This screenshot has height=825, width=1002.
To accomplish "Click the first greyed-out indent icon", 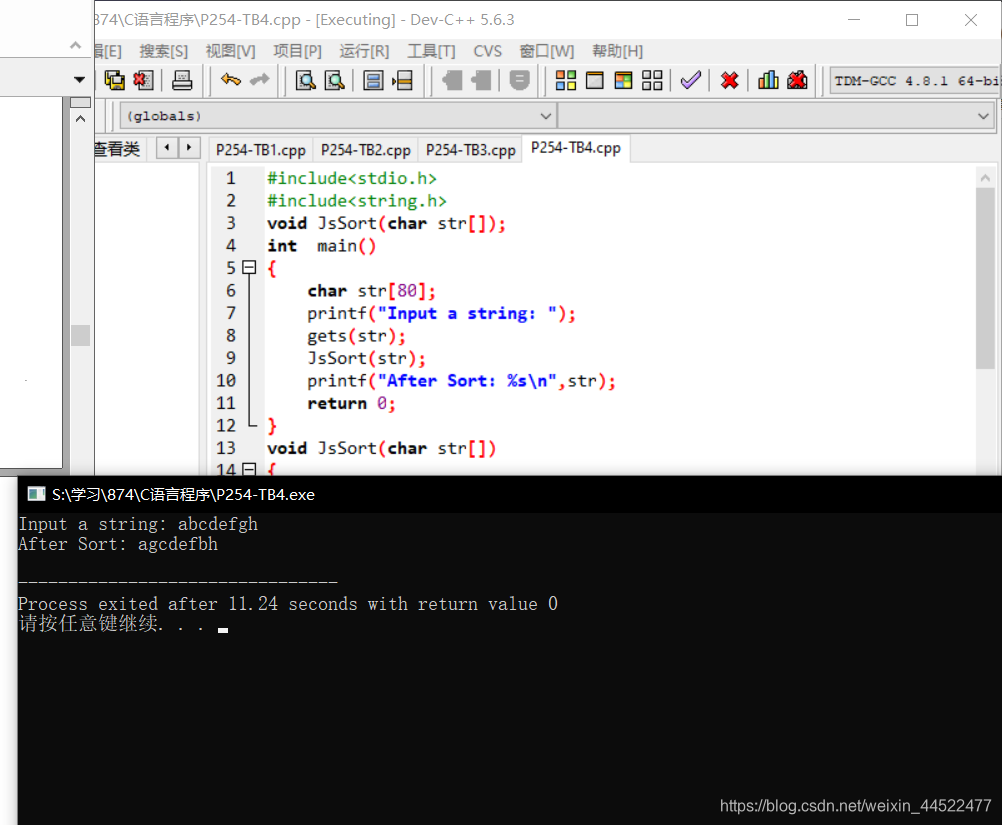I will 452,81.
